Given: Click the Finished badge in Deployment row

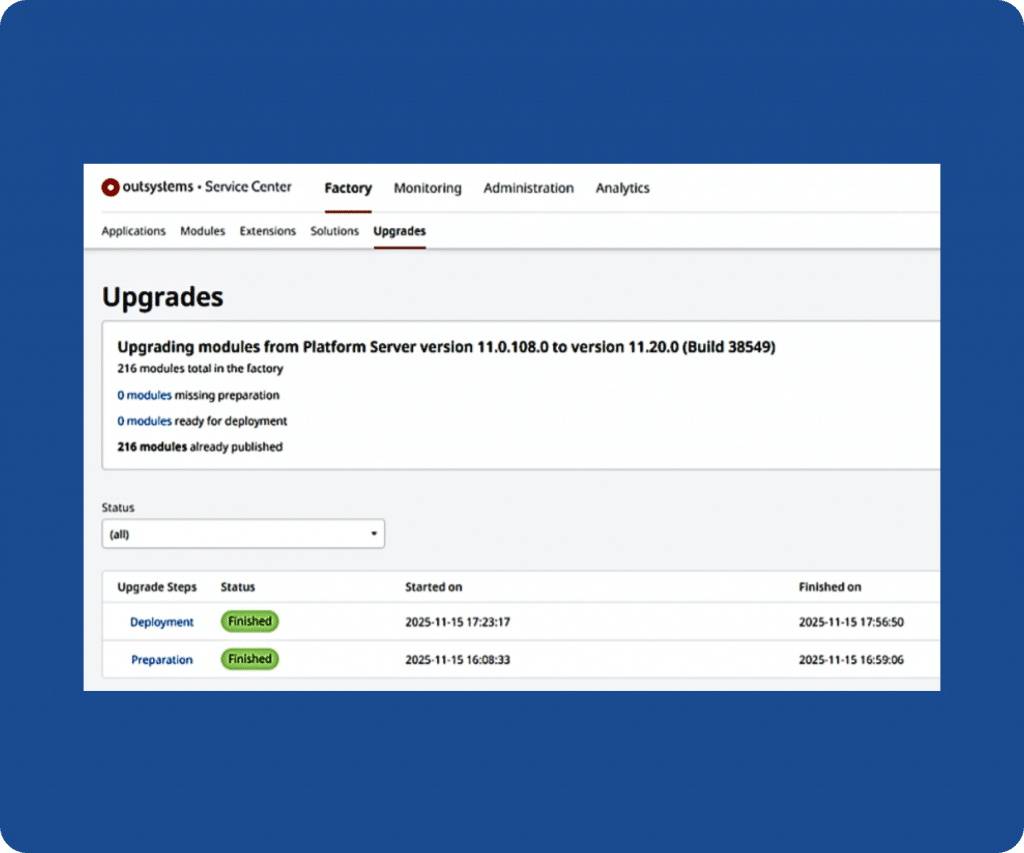Looking at the screenshot, I should click(x=249, y=621).
